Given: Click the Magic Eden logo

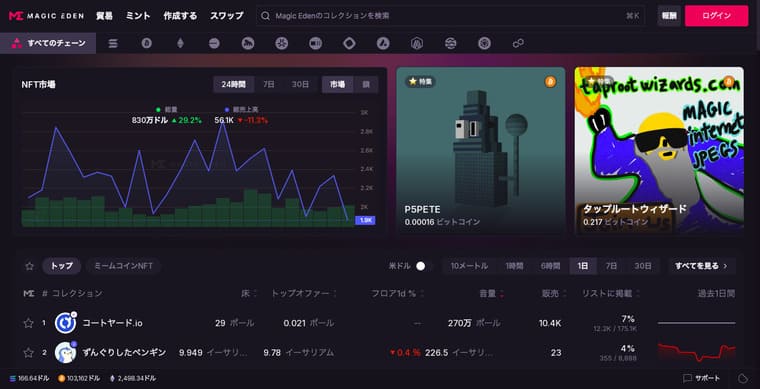Looking at the screenshot, I should point(46,16).
